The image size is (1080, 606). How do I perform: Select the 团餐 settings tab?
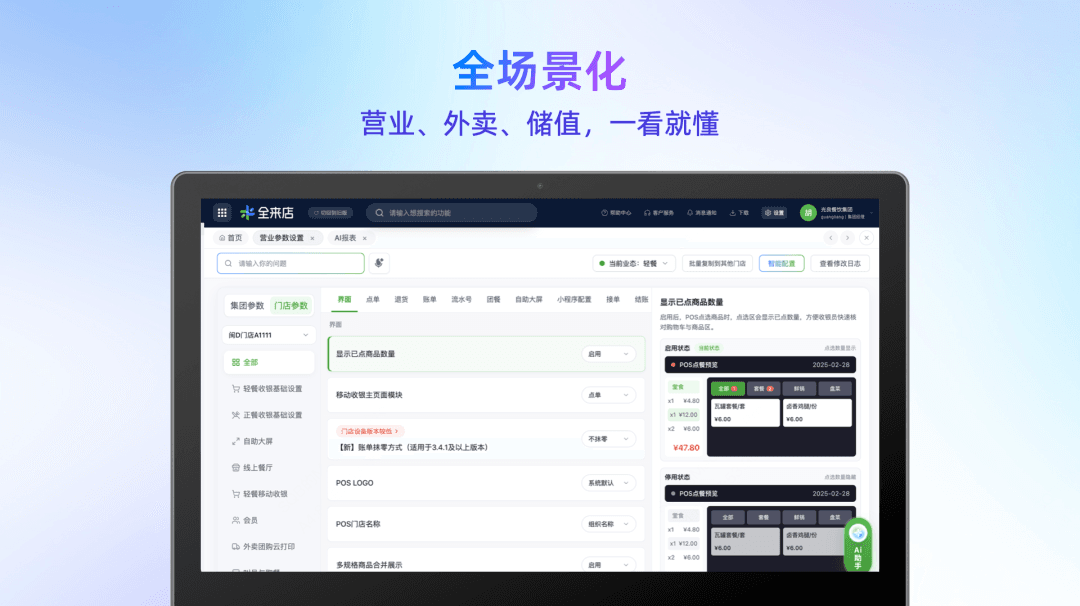493,300
